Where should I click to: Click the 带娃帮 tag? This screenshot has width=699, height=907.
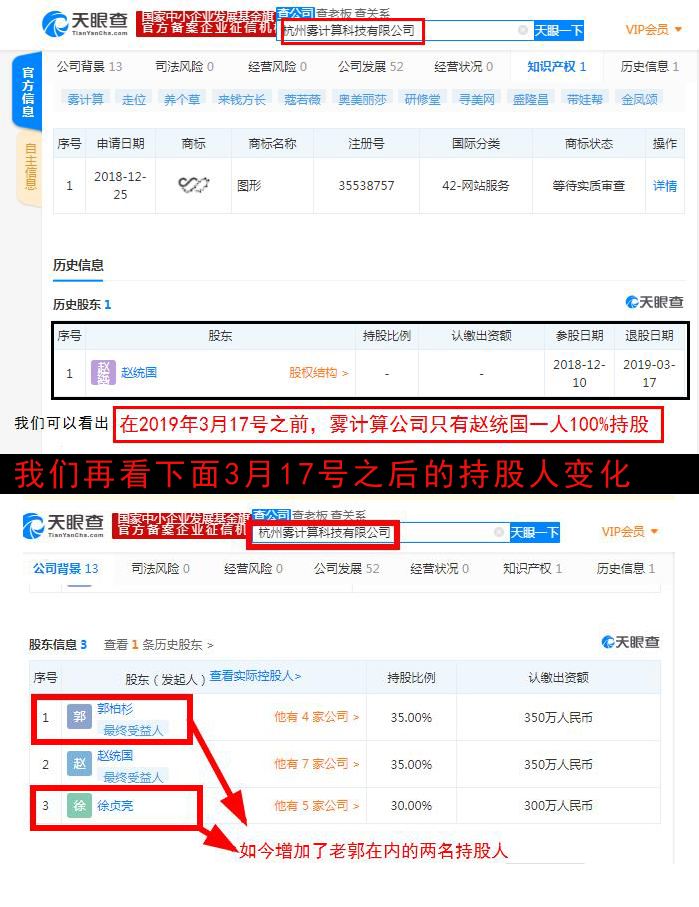[584, 99]
